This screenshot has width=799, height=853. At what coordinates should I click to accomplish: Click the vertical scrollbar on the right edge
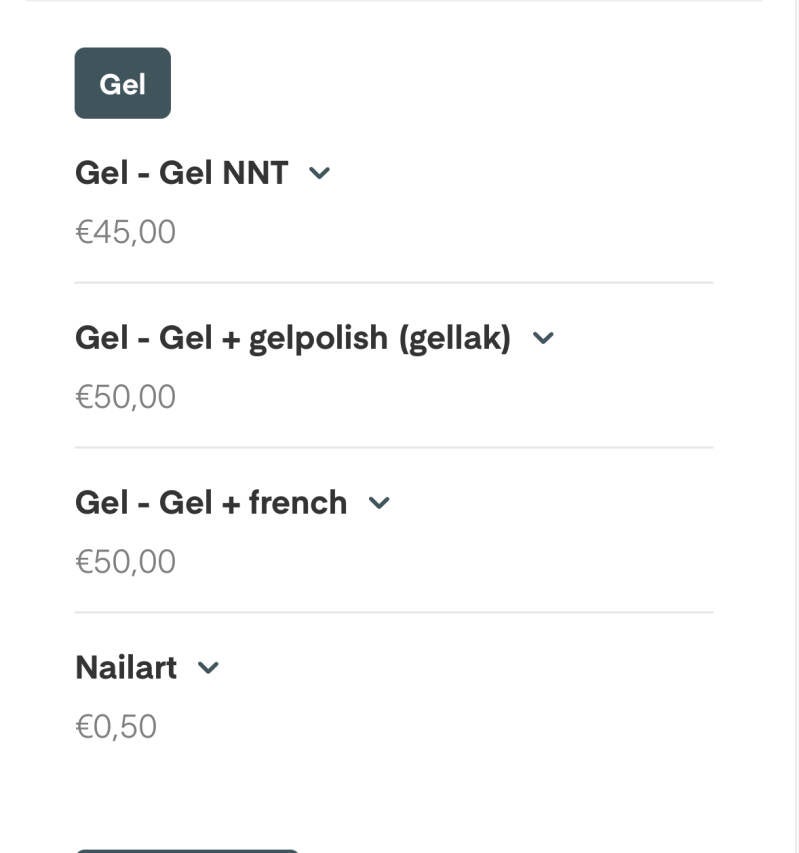pyautogui.click(x=794, y=400)
